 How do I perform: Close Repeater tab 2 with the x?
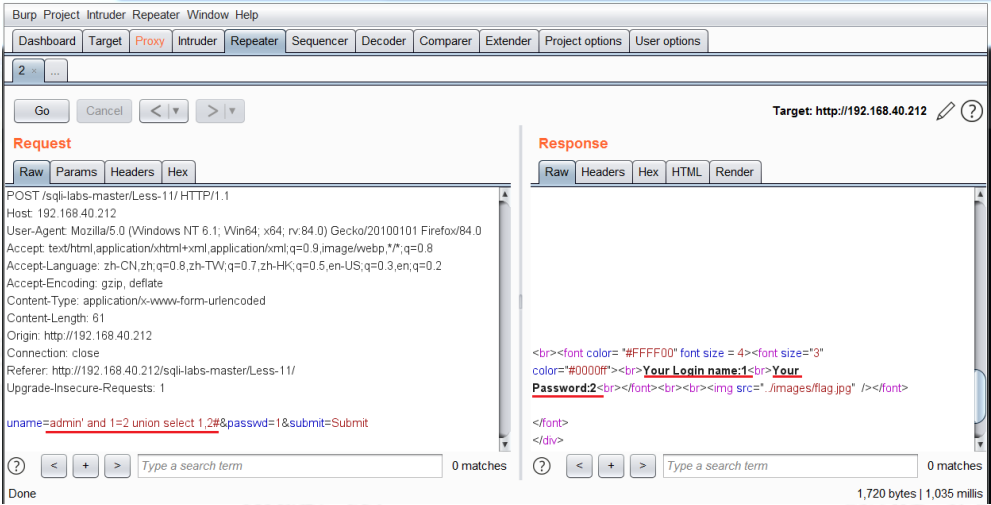tap(34, 71)
